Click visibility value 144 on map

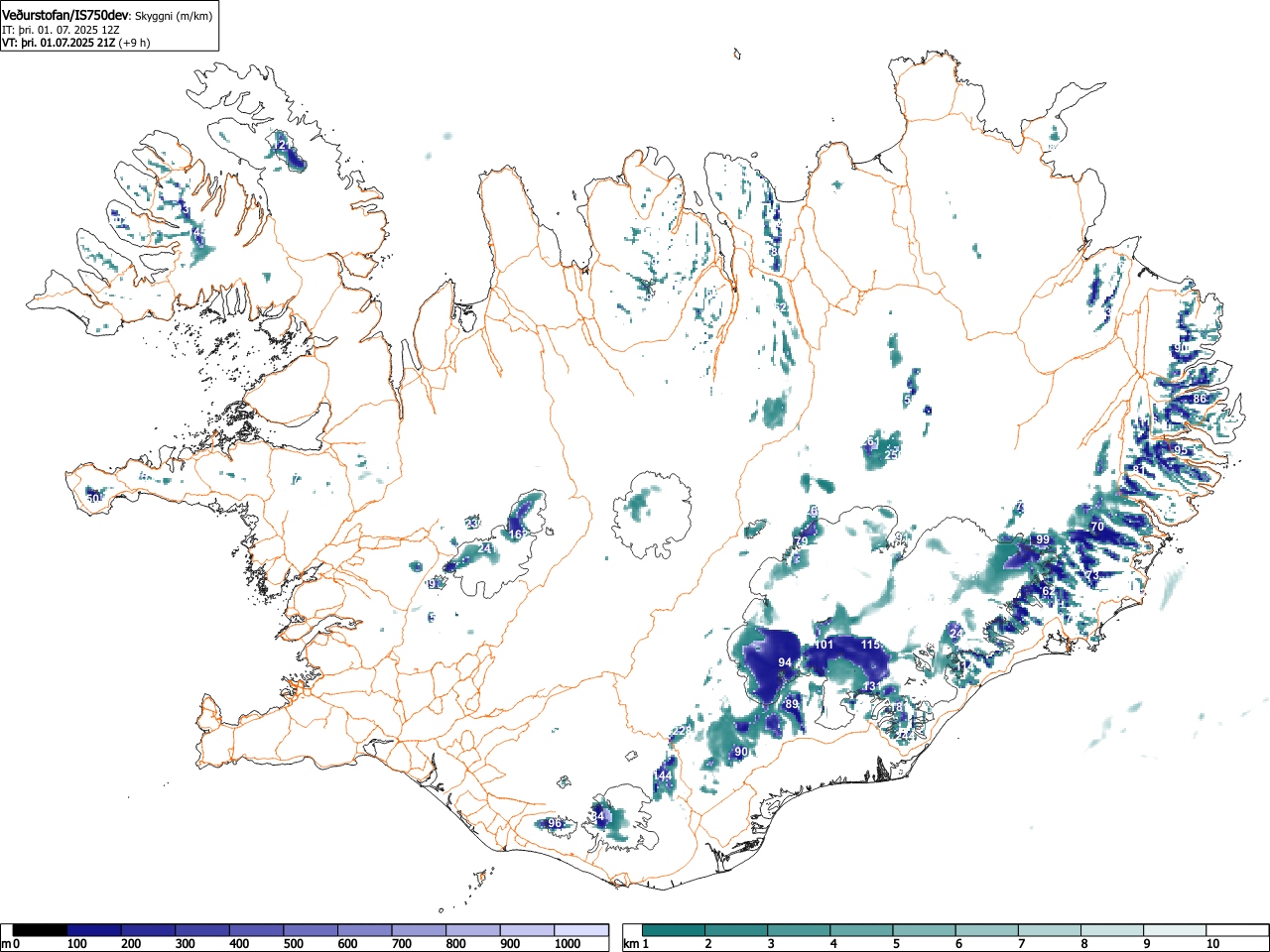click(663, 775)
